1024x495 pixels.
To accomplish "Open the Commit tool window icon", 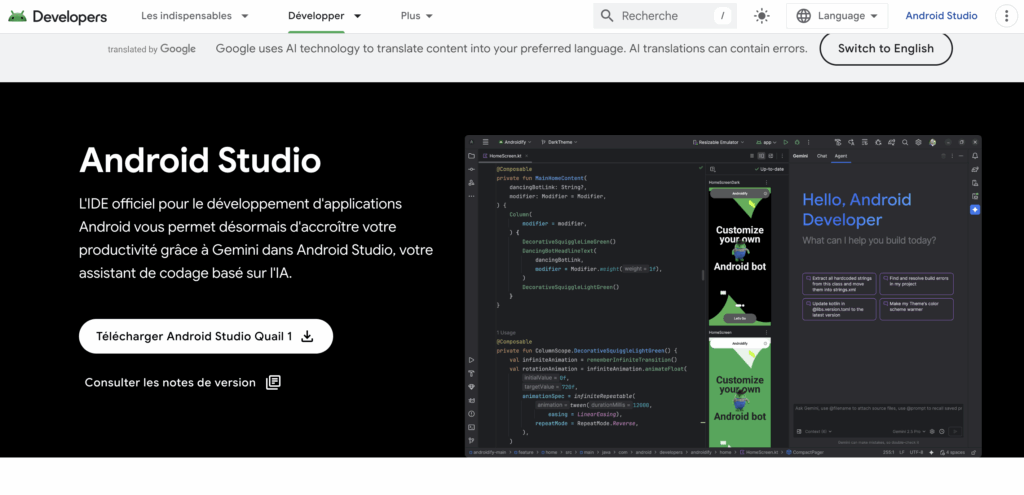I will [471, 169].
